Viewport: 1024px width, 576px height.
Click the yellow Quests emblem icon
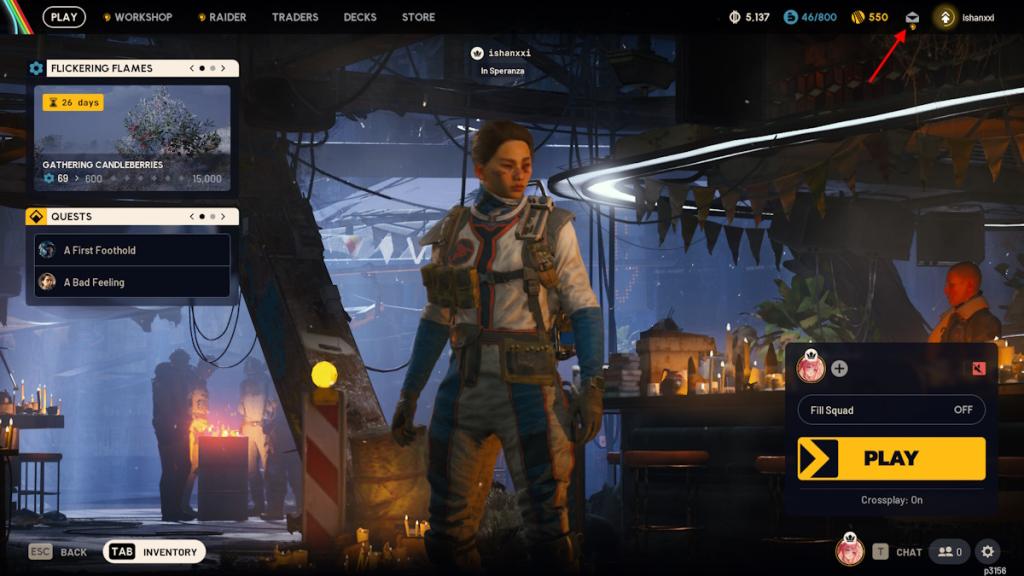pyautogui.click(x=36, y=216)
